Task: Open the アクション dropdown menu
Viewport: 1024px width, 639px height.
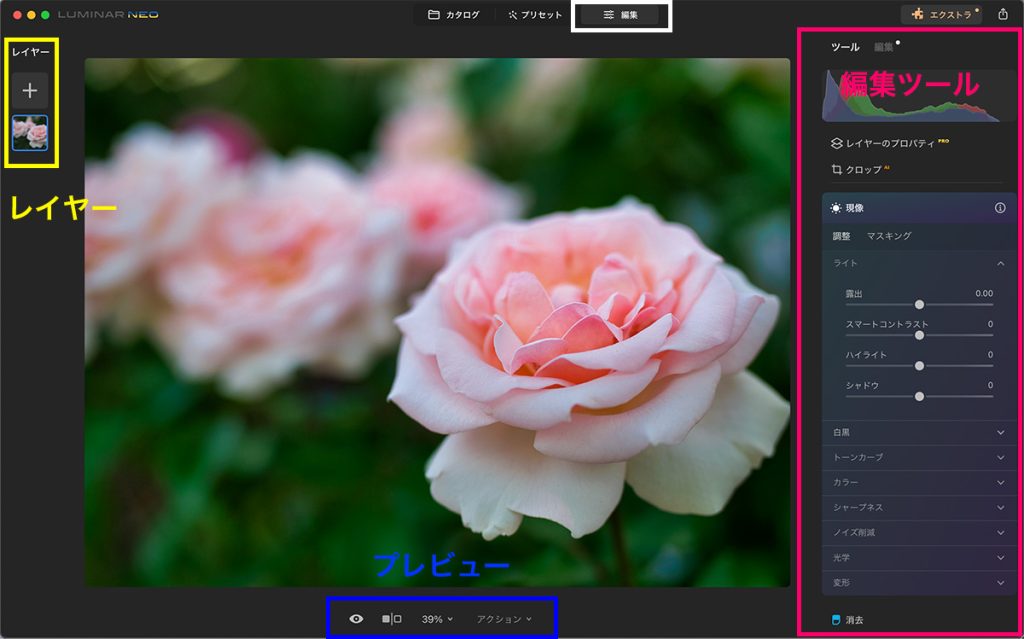Action: coord(504,619)
